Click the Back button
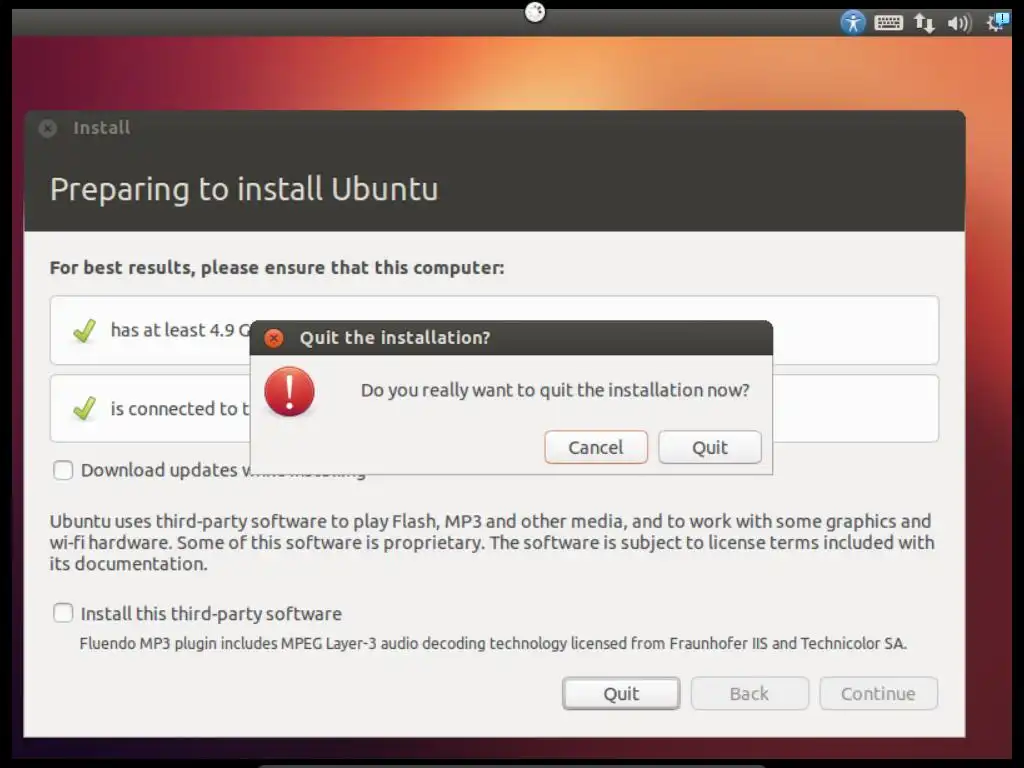 (750, 694)
